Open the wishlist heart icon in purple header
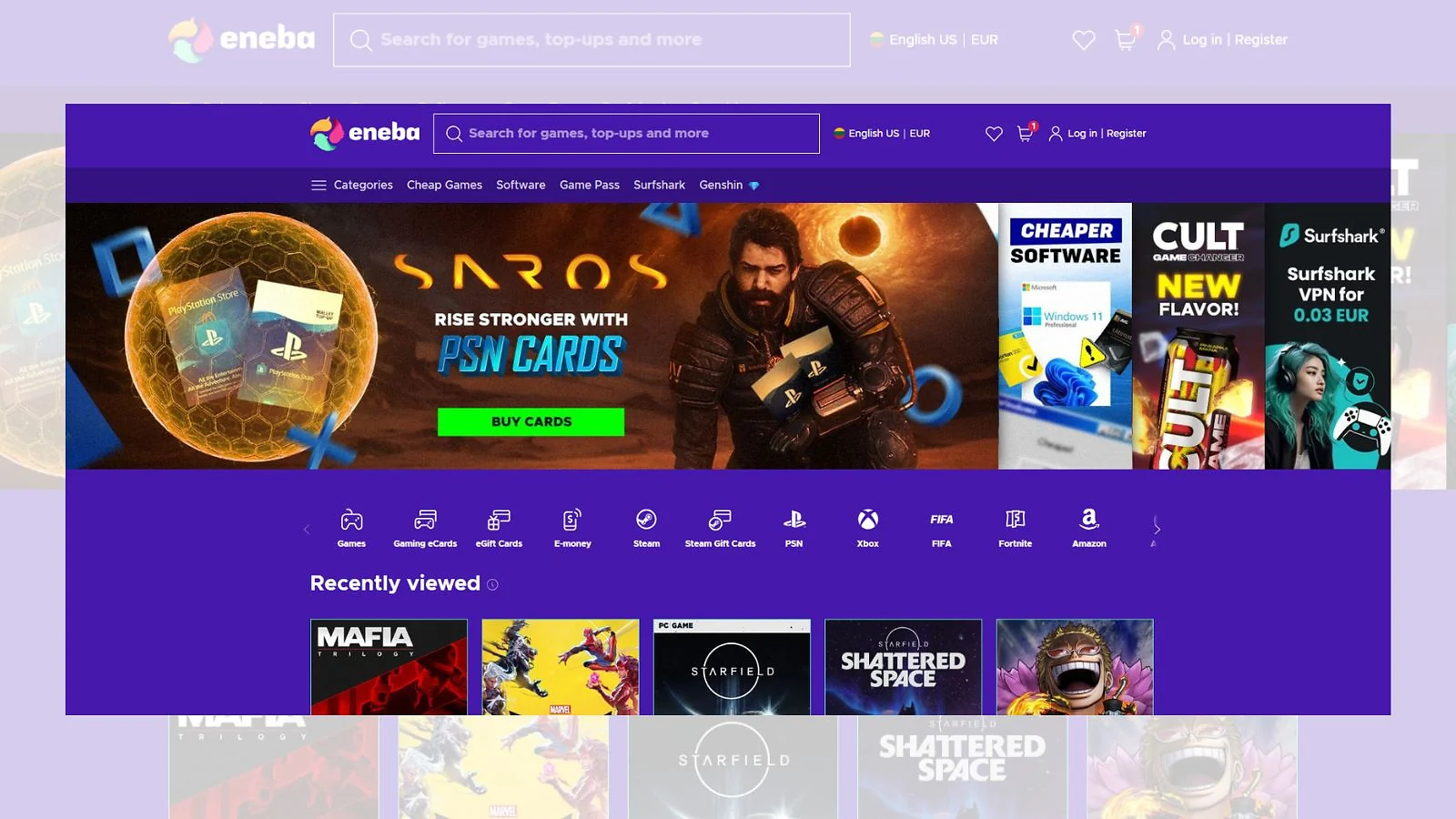 point(994,134)
